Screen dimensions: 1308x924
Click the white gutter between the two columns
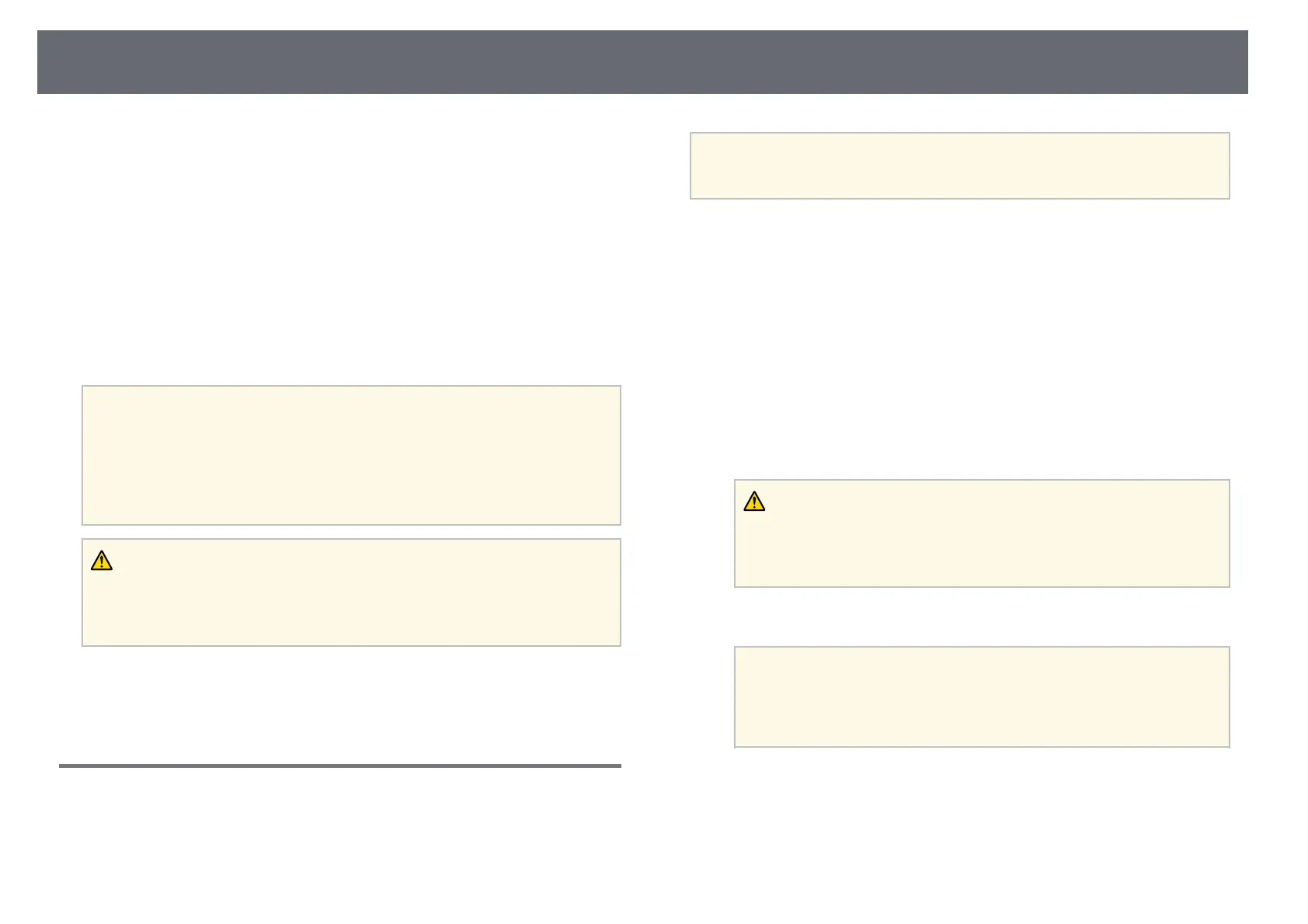[656, 466]
